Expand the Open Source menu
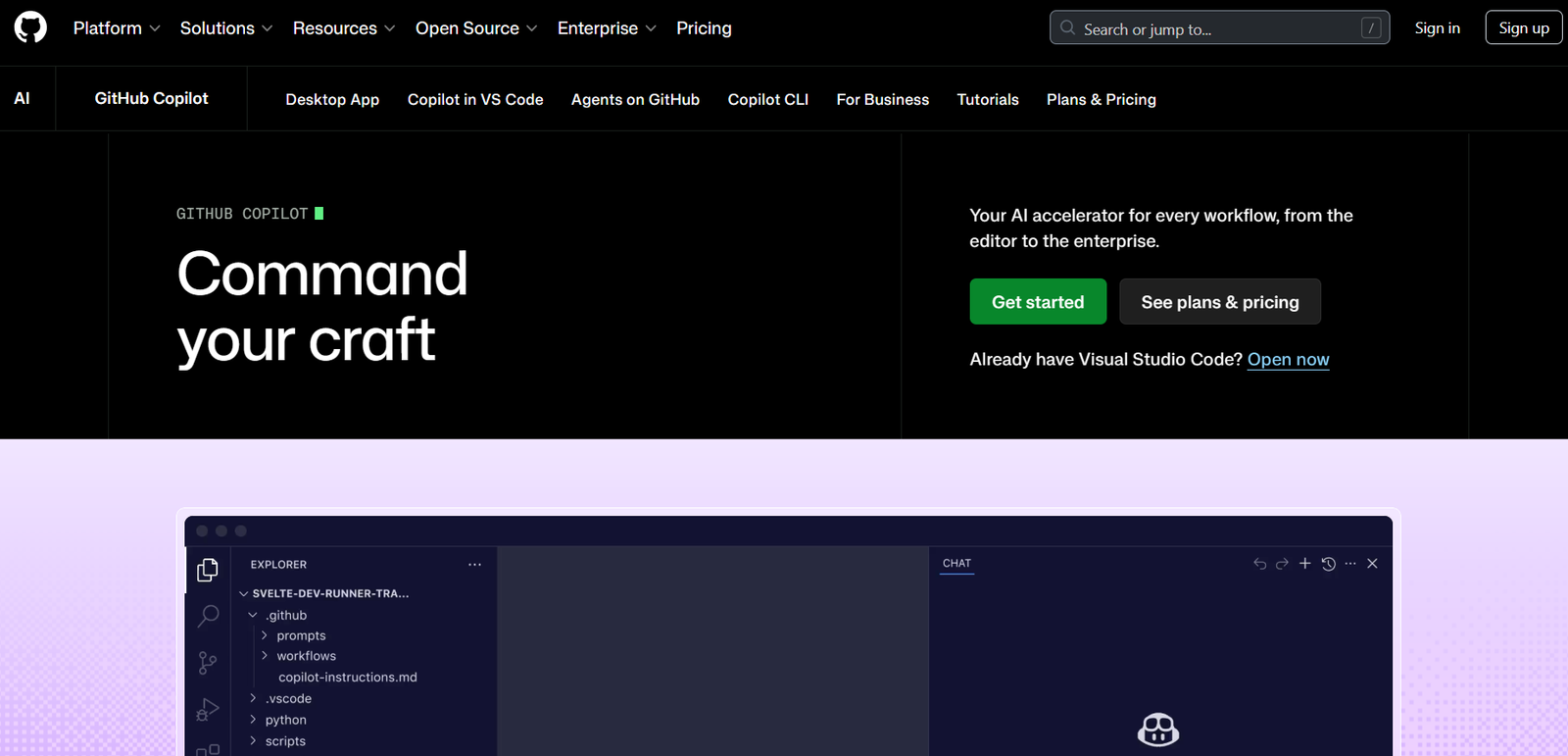 [476, 28]
